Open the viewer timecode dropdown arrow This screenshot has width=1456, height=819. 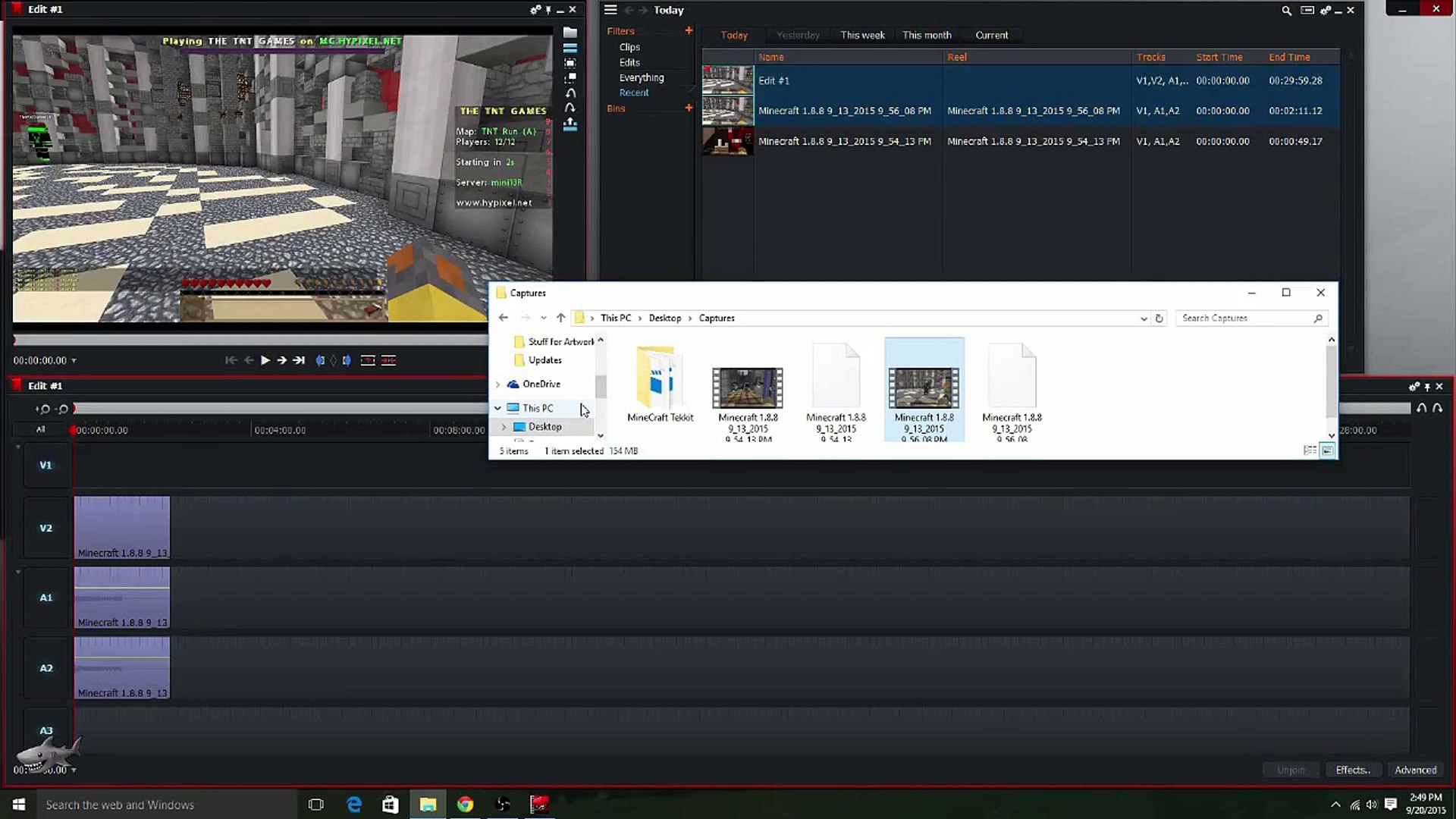[x=74, y=361]
